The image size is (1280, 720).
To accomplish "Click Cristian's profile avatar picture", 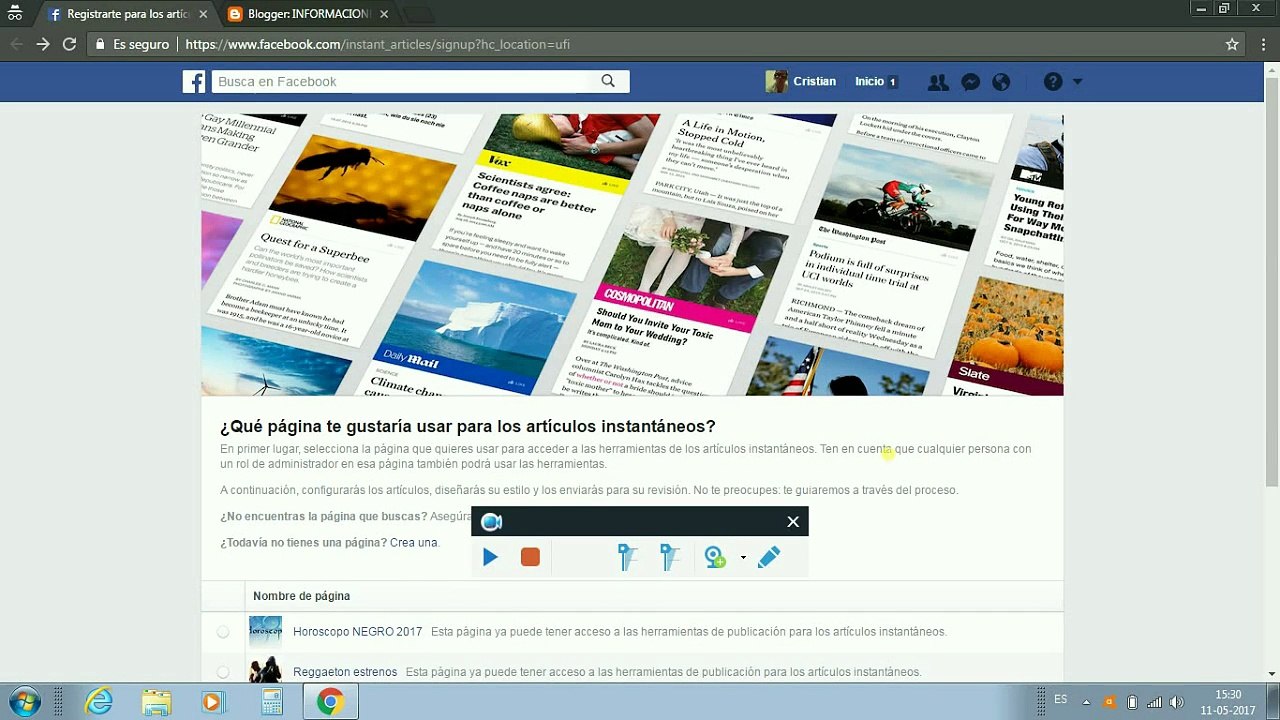I will (776, 82).
